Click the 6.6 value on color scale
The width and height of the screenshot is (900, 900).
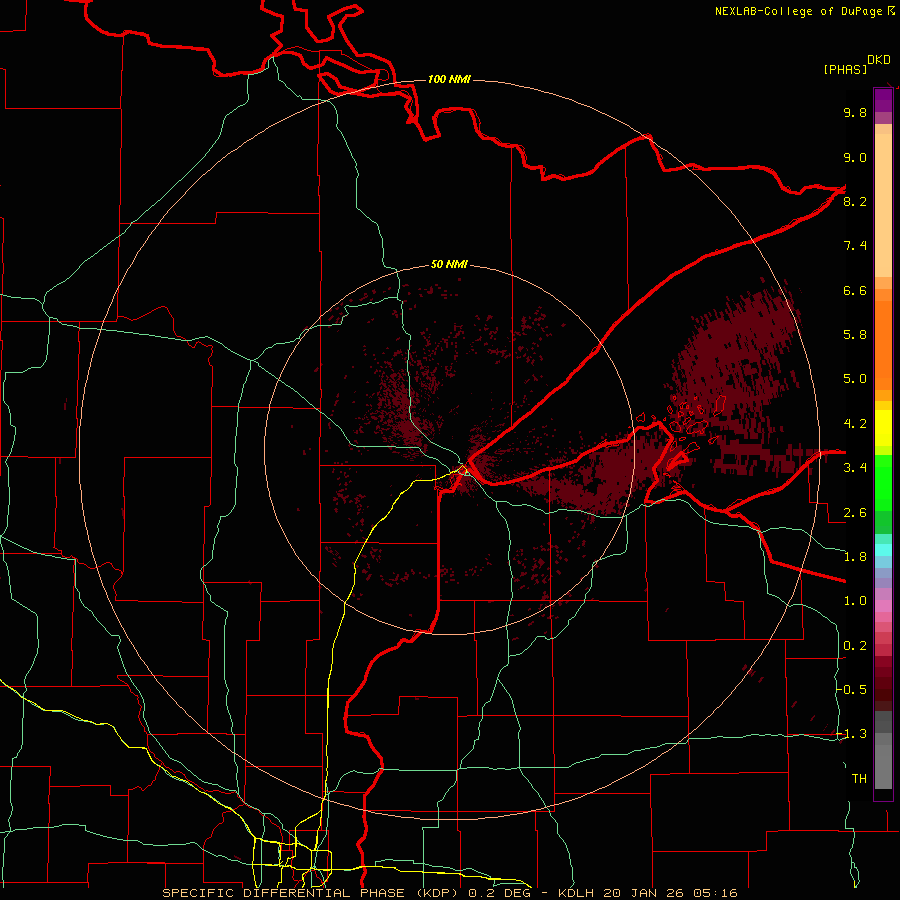click(x=855, y=290)
